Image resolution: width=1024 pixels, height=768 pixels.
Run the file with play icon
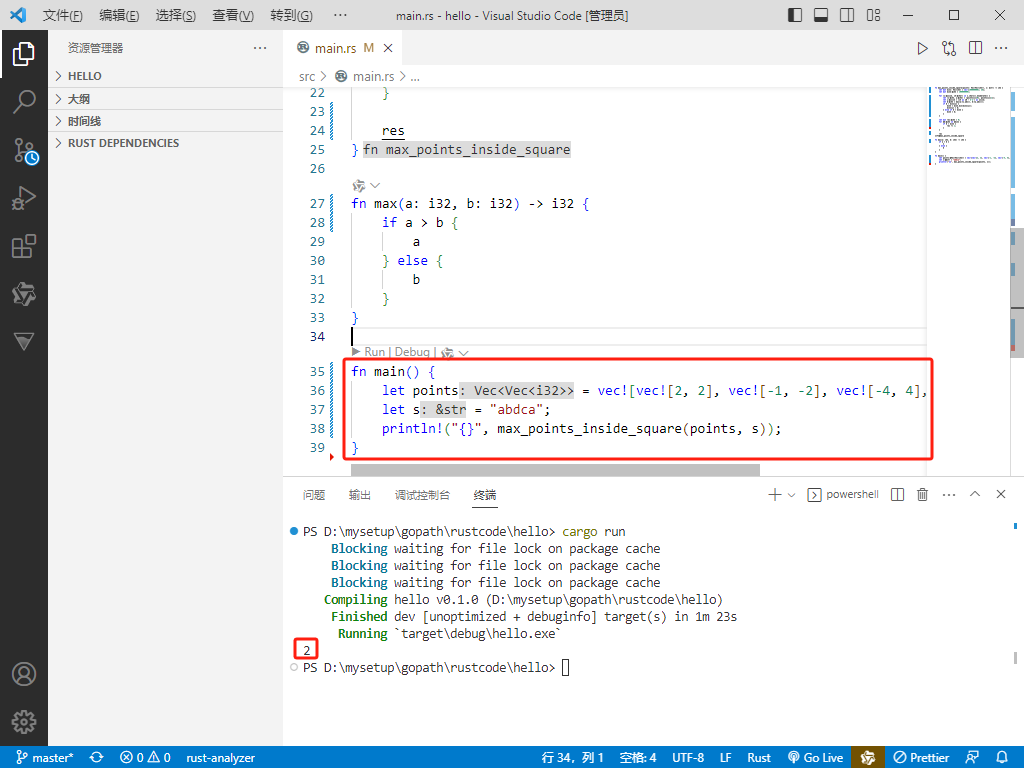pyautogui.click(x=922, y=48)
